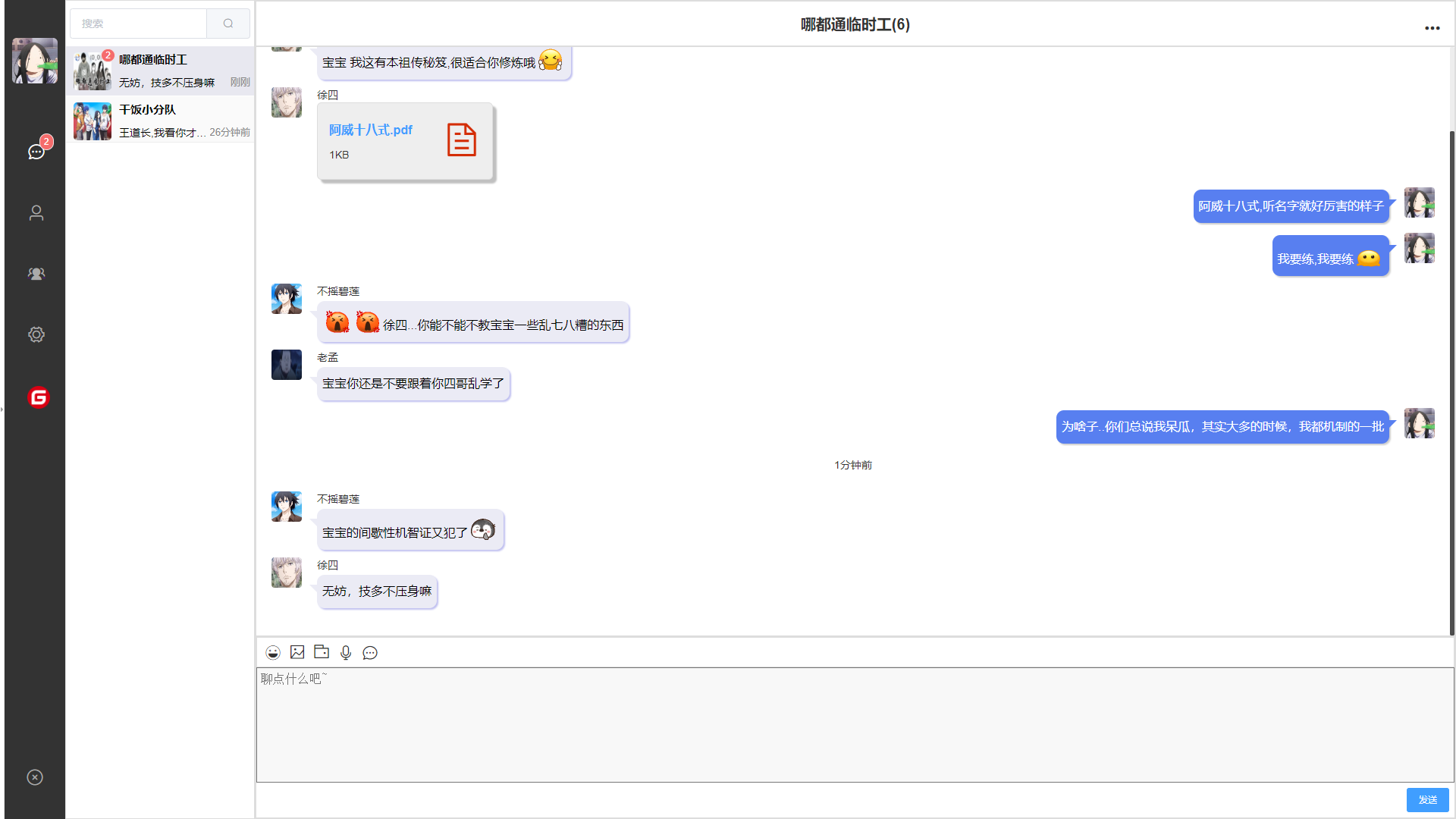Screen dimensions: 1456x819
Task: Click the voice message microphone icon
Action: point(346,652)
